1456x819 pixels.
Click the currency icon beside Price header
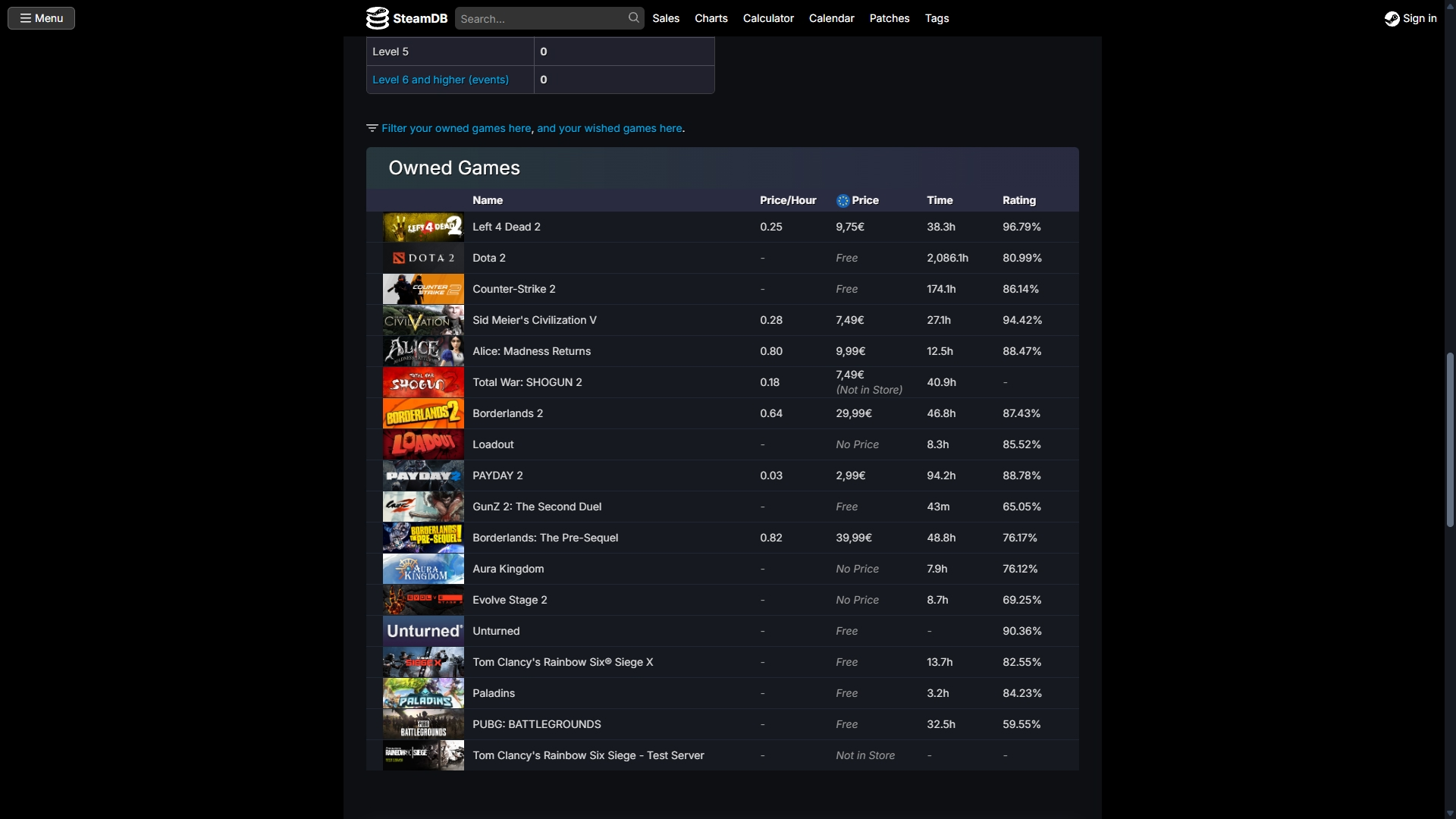[843, 201]
